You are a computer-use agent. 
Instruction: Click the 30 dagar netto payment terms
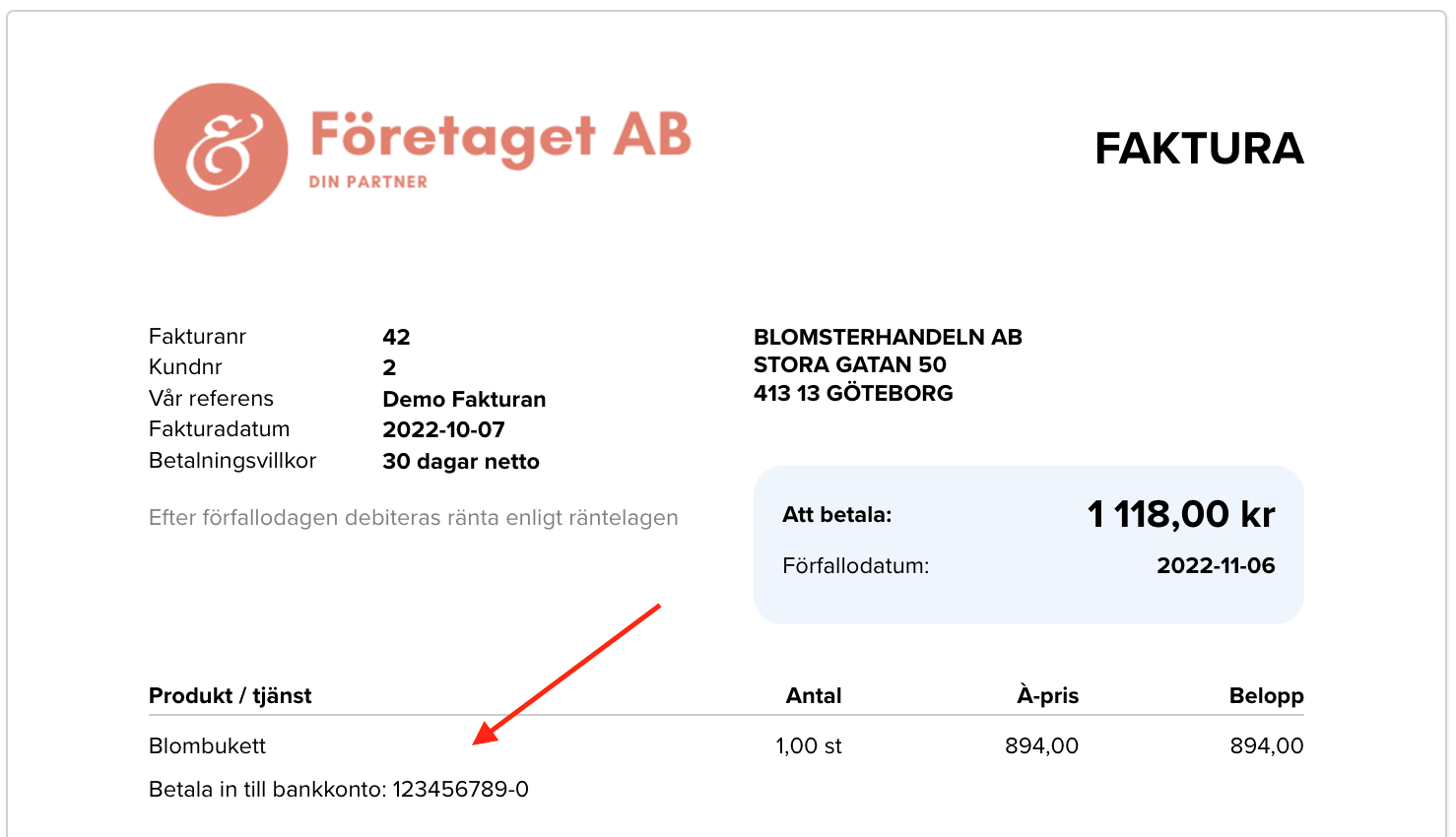(461, 461)
